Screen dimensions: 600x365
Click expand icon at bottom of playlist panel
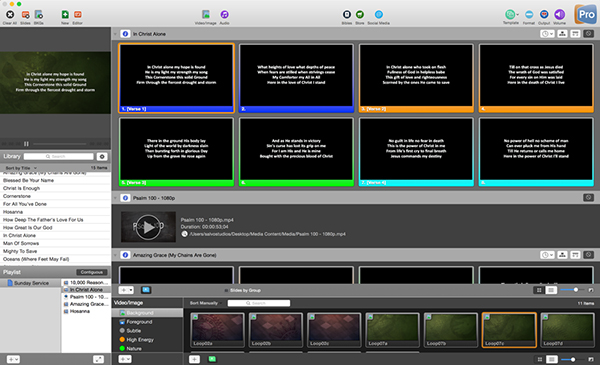98,359
